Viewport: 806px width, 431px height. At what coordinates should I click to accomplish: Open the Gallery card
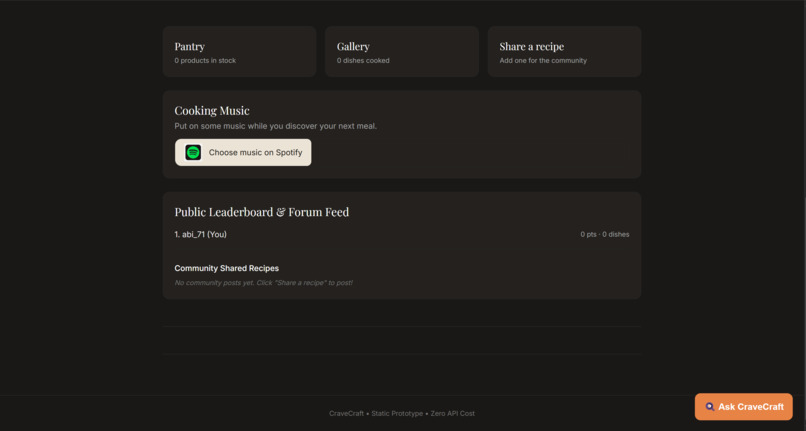coord(402,52)
